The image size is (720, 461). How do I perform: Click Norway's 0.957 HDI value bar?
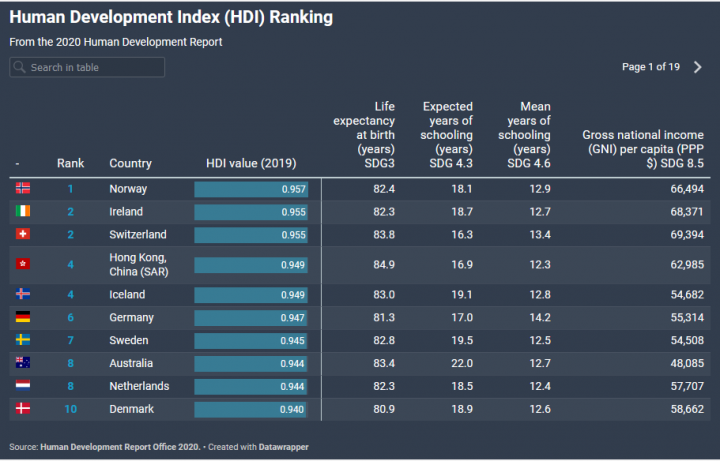point(251,189)
